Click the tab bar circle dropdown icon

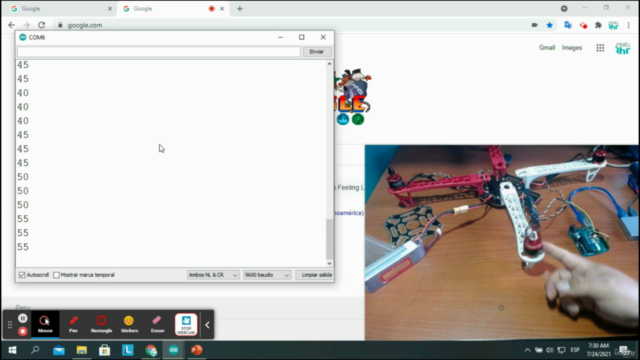(x=564, y=9)
